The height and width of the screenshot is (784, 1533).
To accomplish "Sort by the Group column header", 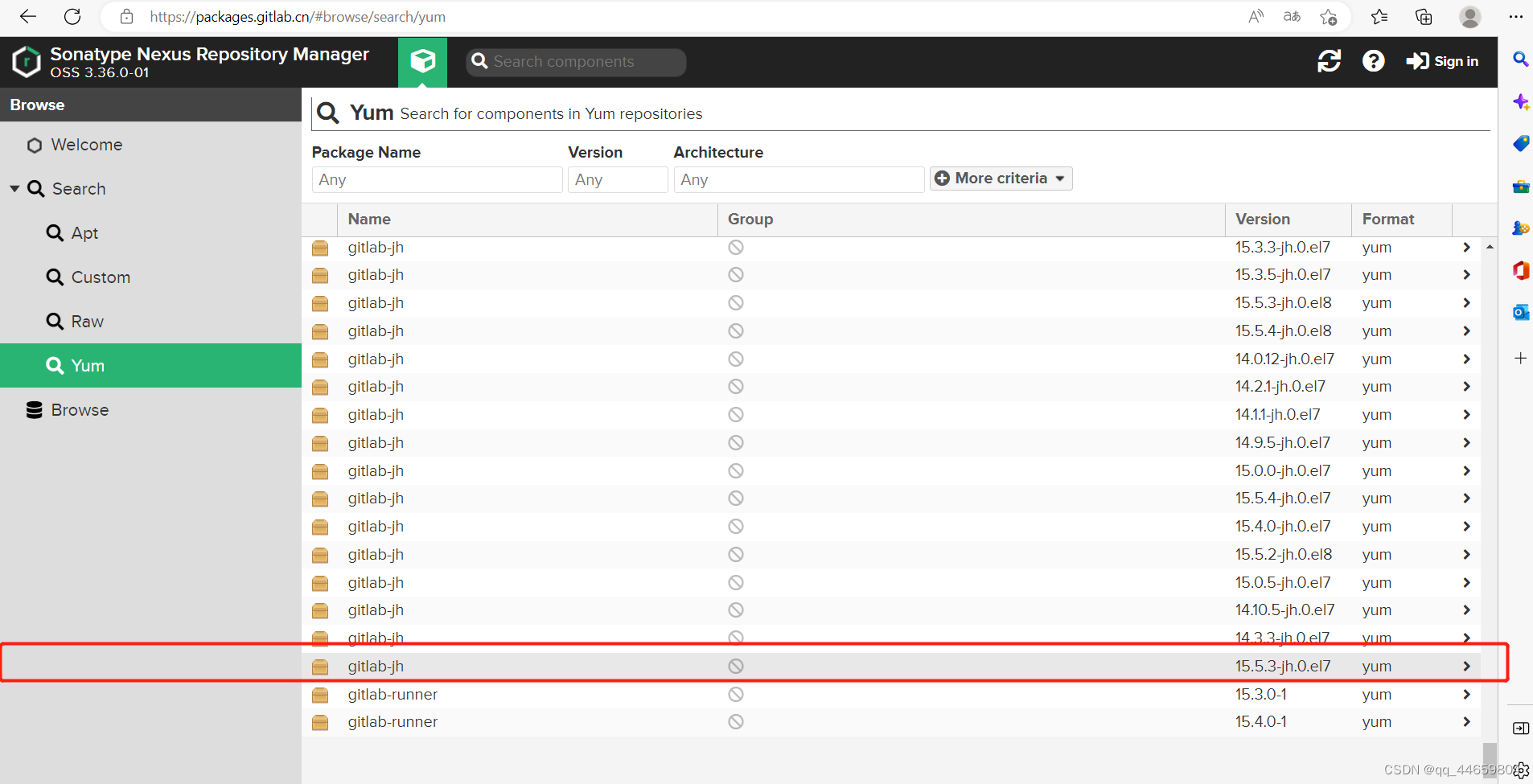I will 971,220.
